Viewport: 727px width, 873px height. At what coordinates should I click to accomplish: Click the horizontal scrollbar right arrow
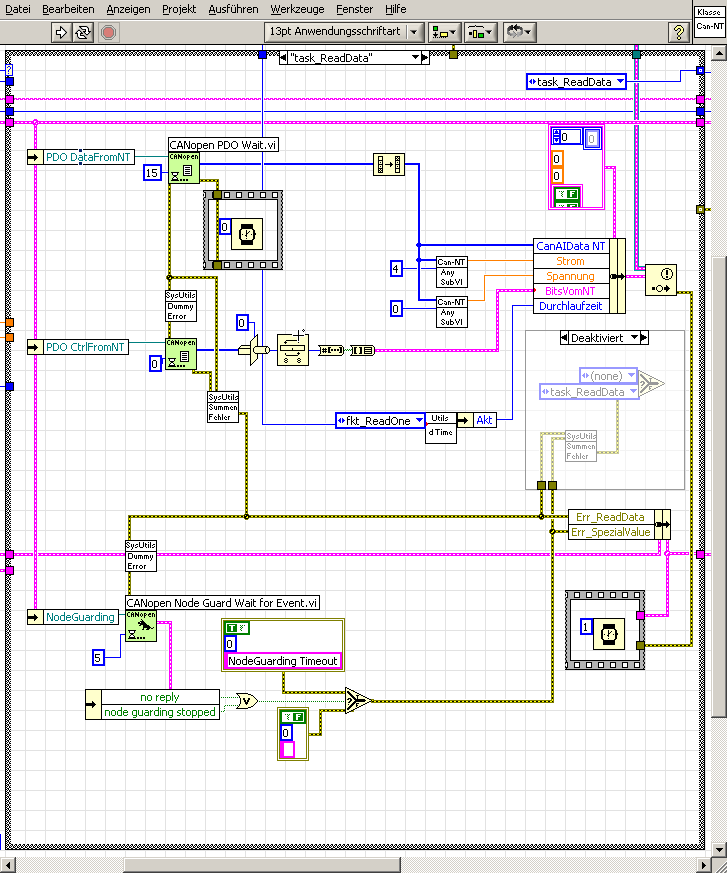pos(704,865)
